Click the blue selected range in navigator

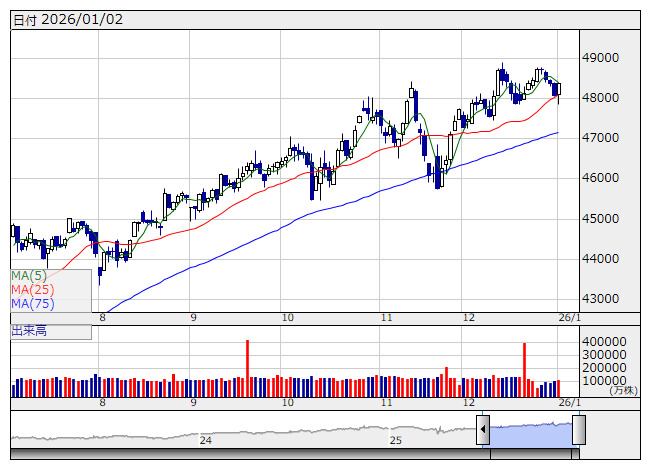(531, 434)
